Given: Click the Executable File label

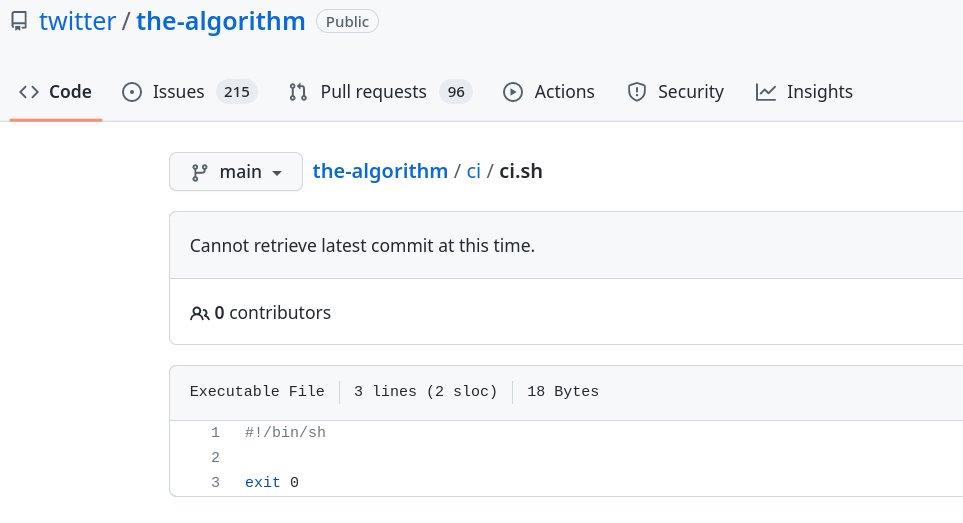Looking at the screenshot, I should (x=257, y=392).
